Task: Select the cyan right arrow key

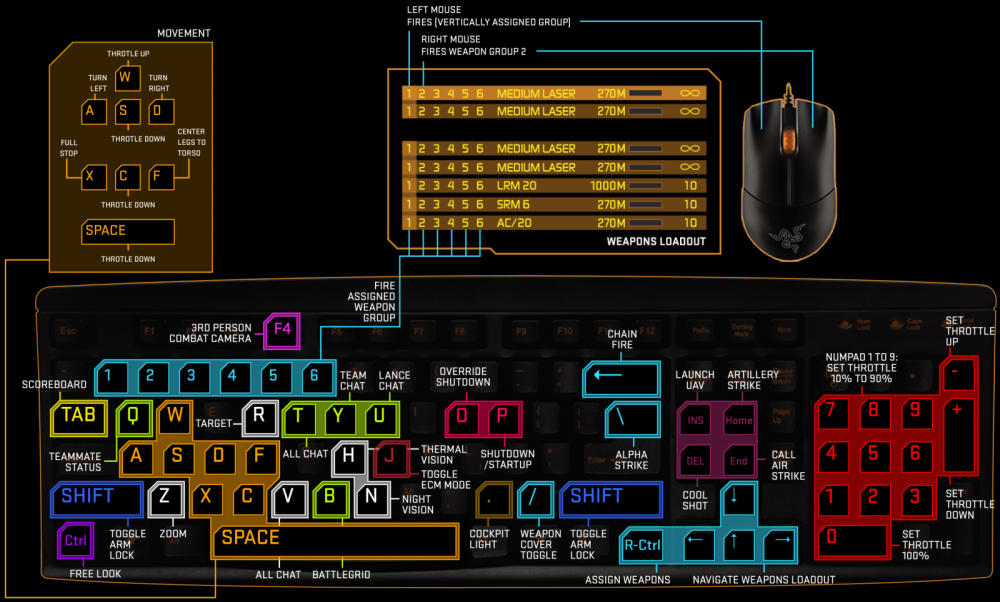Action: (x=780, y=545)
